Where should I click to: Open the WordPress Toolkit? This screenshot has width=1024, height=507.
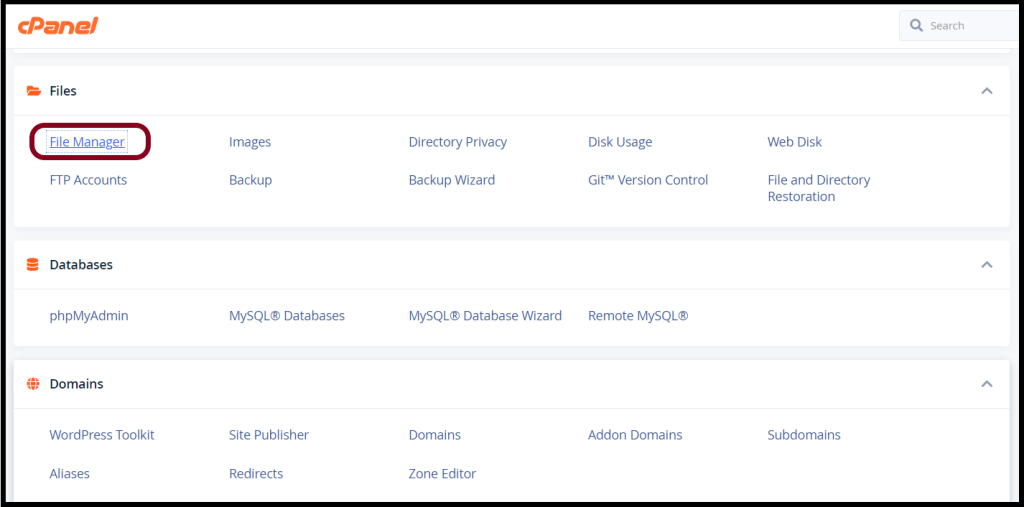pyautogui.click(x=102, y=434)
